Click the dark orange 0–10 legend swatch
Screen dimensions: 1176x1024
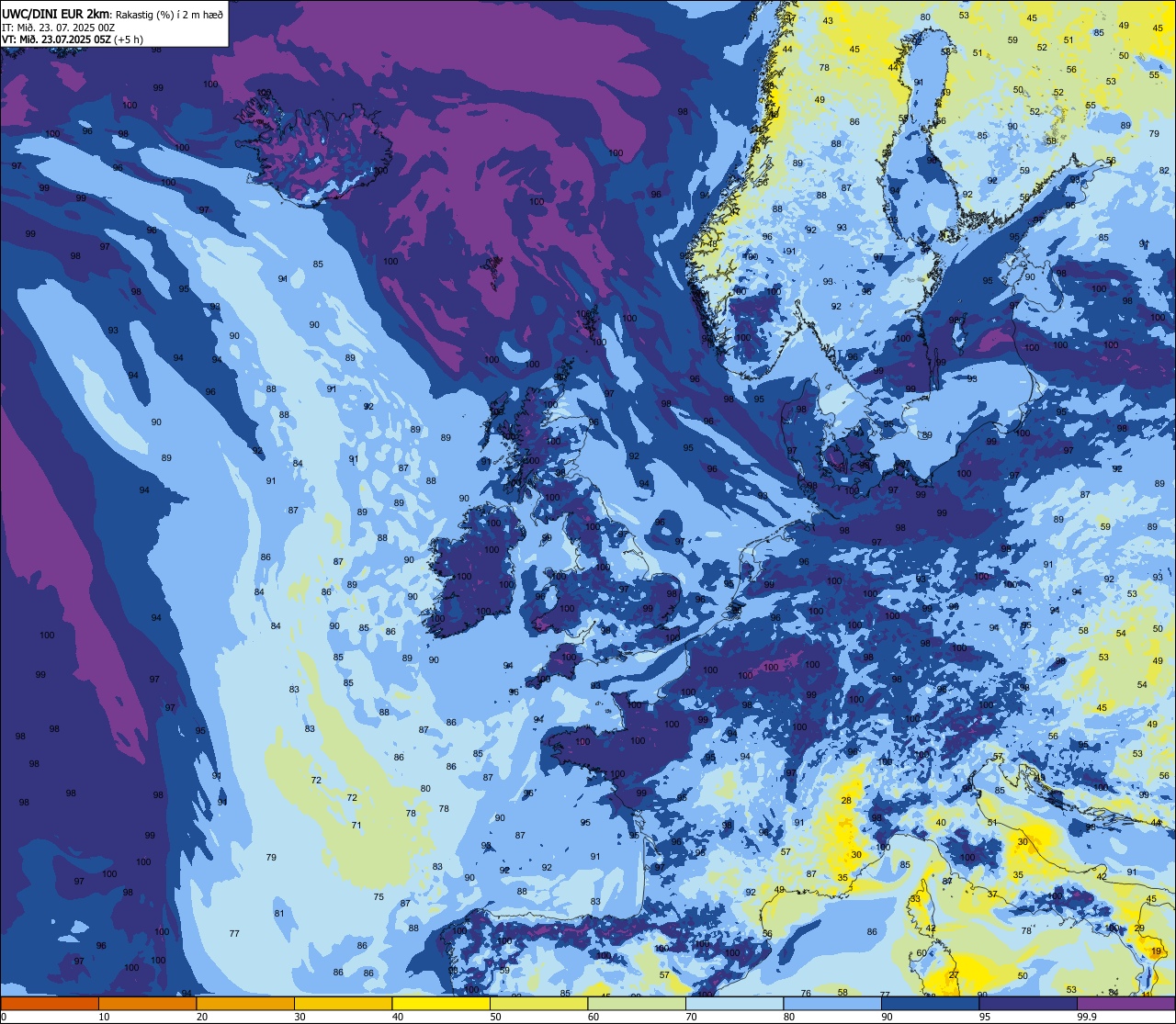point(50,1004)
